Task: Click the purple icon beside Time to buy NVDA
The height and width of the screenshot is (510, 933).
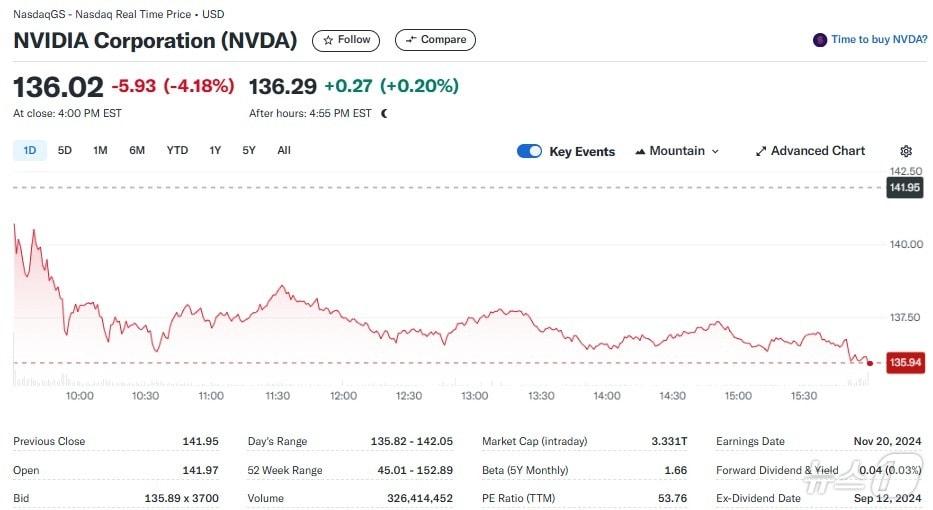Action: pos(820,40)
